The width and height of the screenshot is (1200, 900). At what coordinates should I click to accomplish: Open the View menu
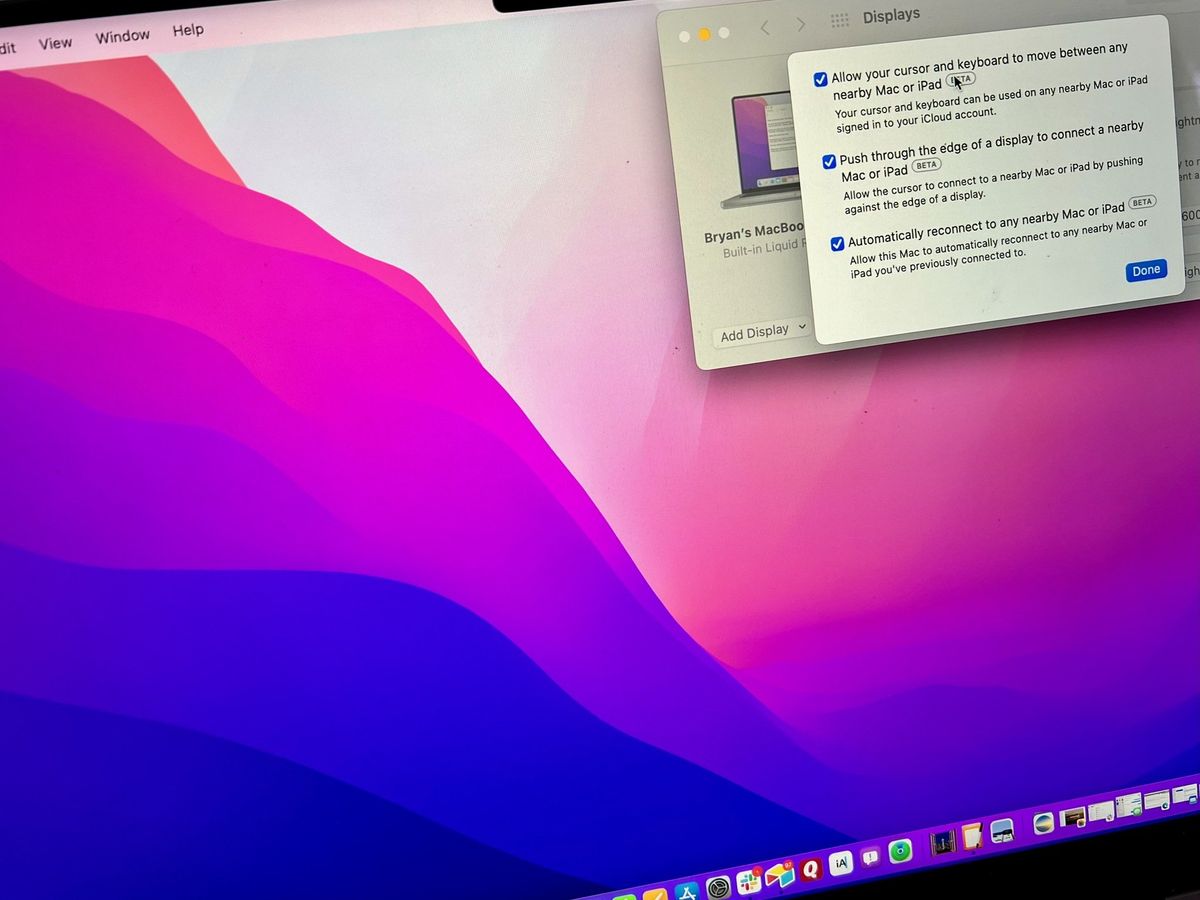(x=55, y=42)
